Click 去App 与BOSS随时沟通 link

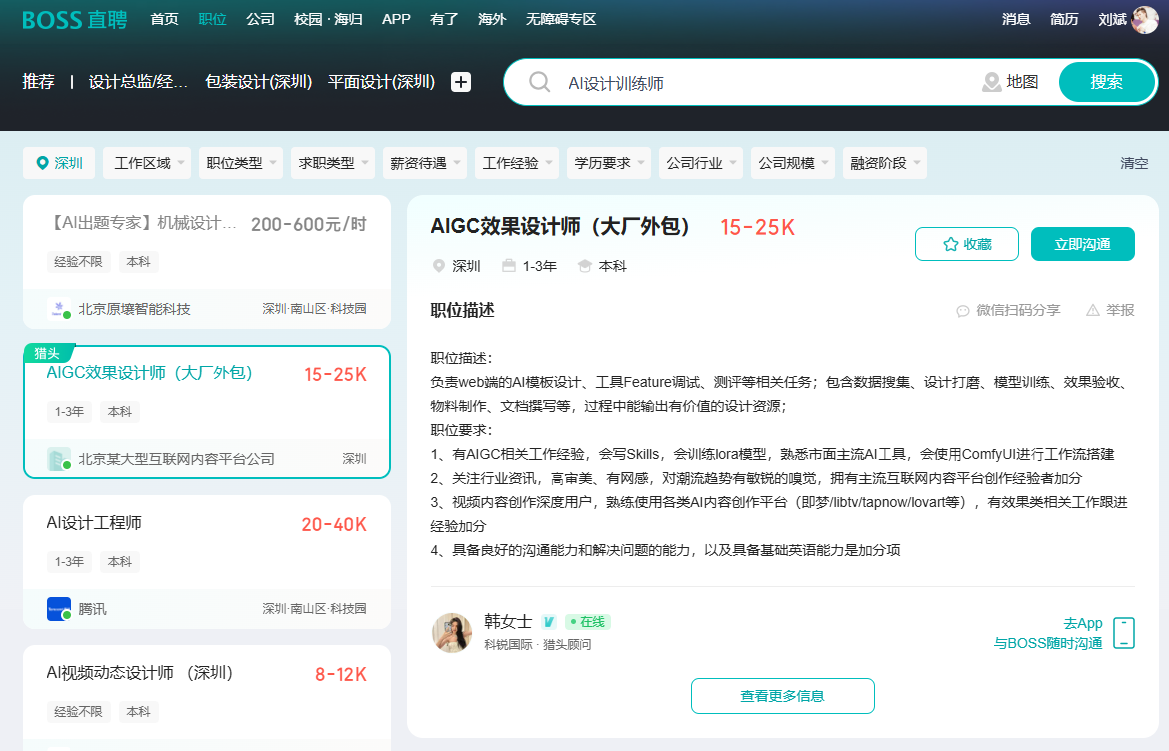pos(1047,632)
